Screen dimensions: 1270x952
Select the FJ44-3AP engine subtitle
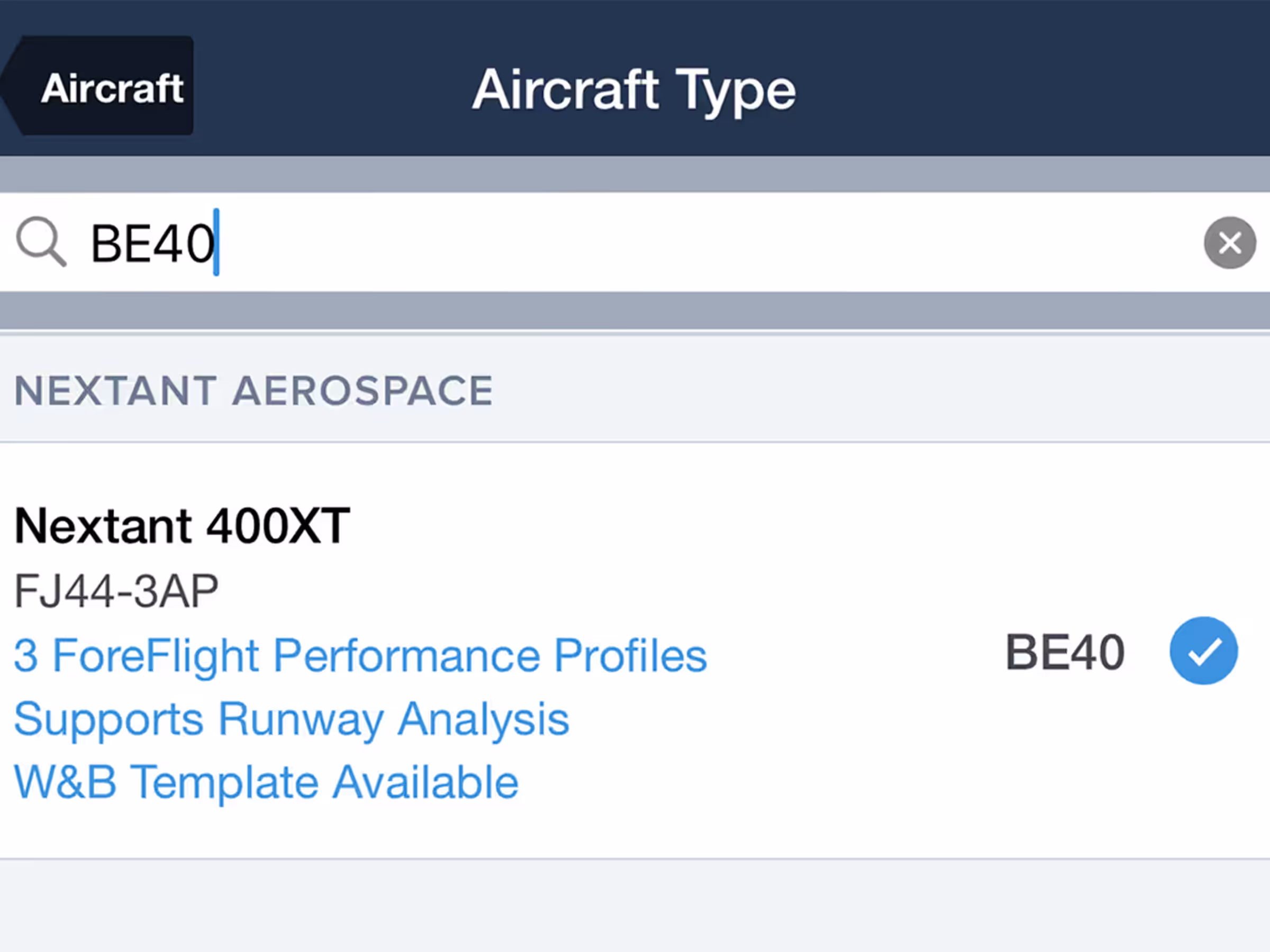[116, 591]
